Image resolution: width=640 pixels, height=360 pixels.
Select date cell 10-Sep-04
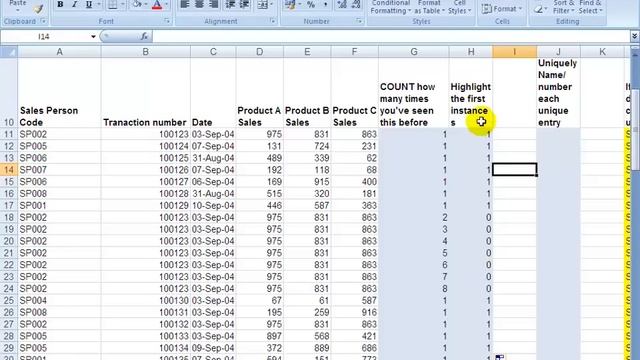pos(213,205)
